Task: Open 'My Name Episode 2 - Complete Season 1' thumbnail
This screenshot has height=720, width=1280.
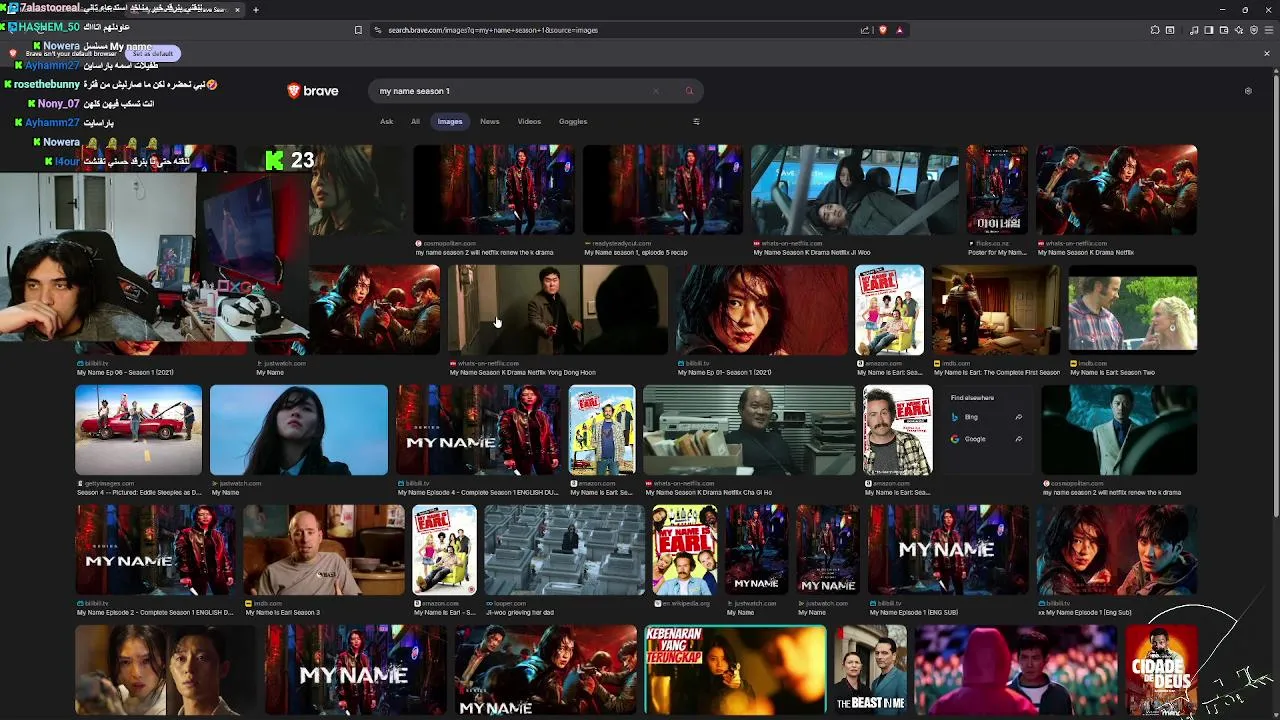Action: [156, 550]
